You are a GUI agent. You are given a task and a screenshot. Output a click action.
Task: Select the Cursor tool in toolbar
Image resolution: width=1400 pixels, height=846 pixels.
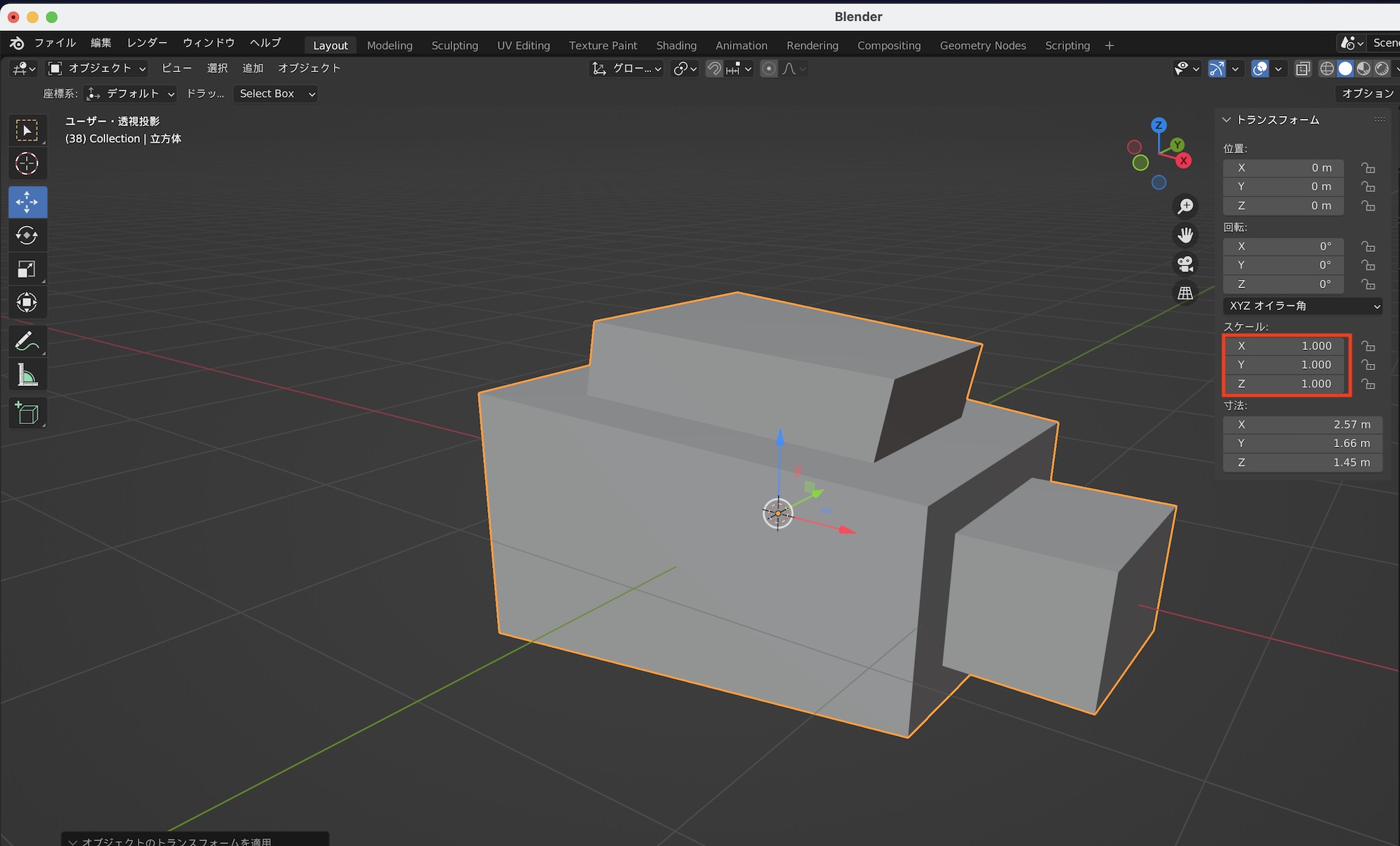tap(27, 164)
